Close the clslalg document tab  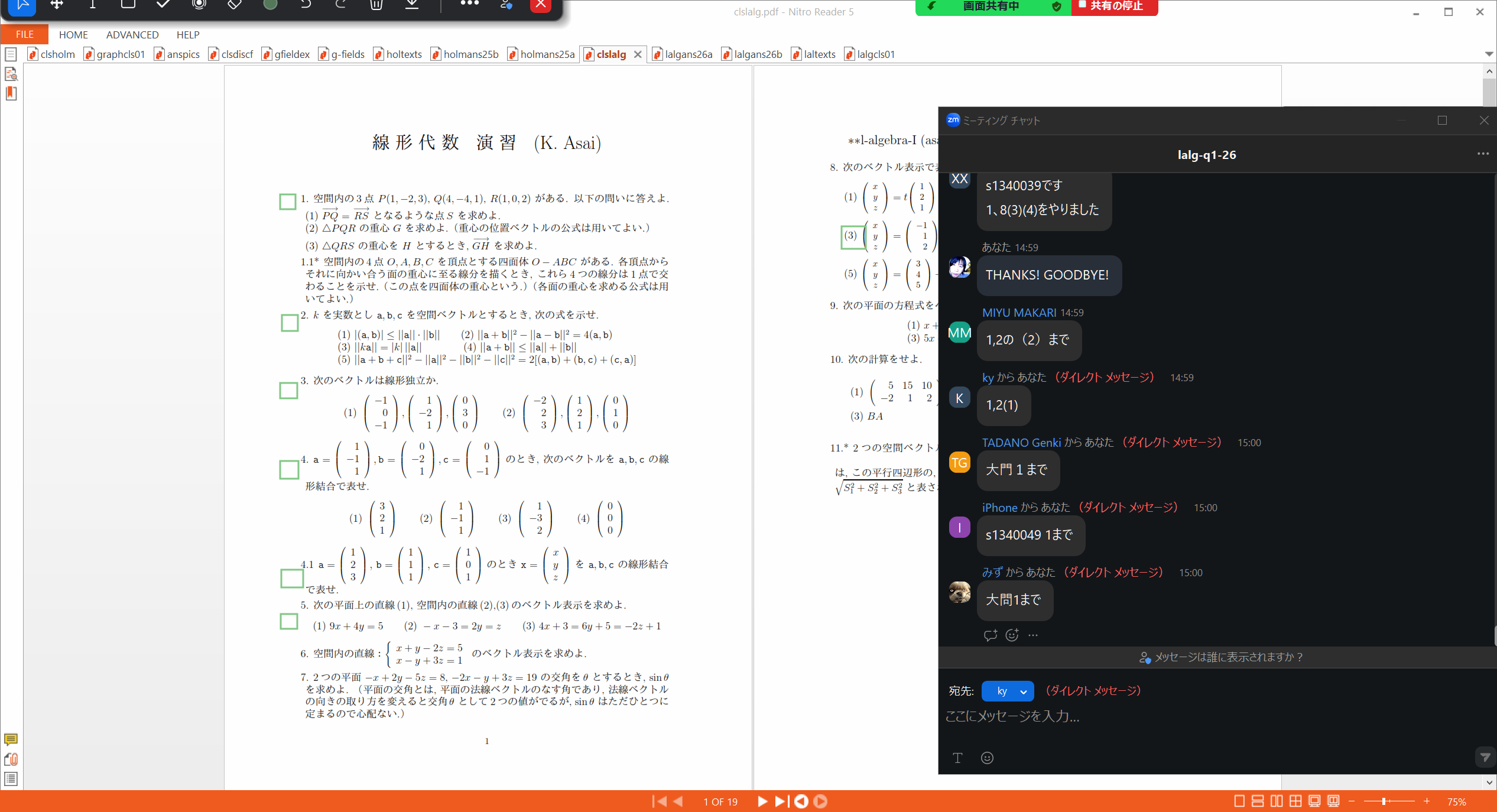point(638,54)
